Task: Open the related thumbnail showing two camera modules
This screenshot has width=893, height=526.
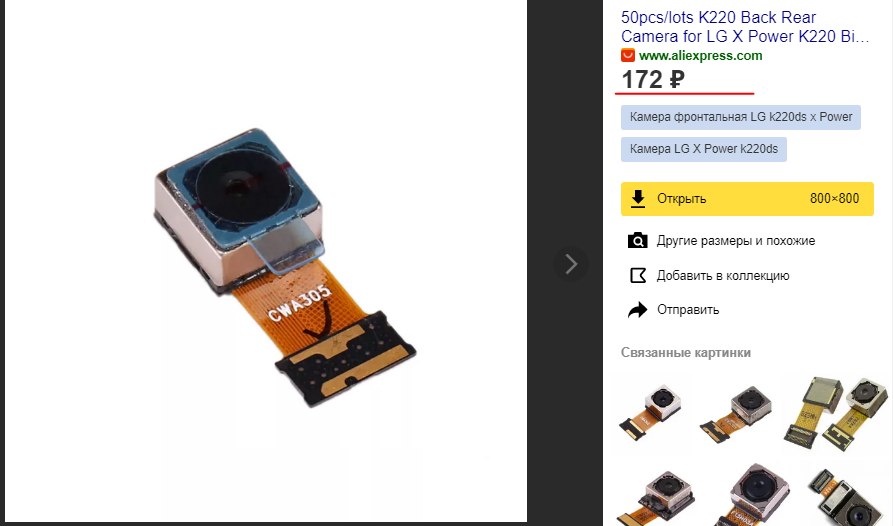Action: click(835, 412)
